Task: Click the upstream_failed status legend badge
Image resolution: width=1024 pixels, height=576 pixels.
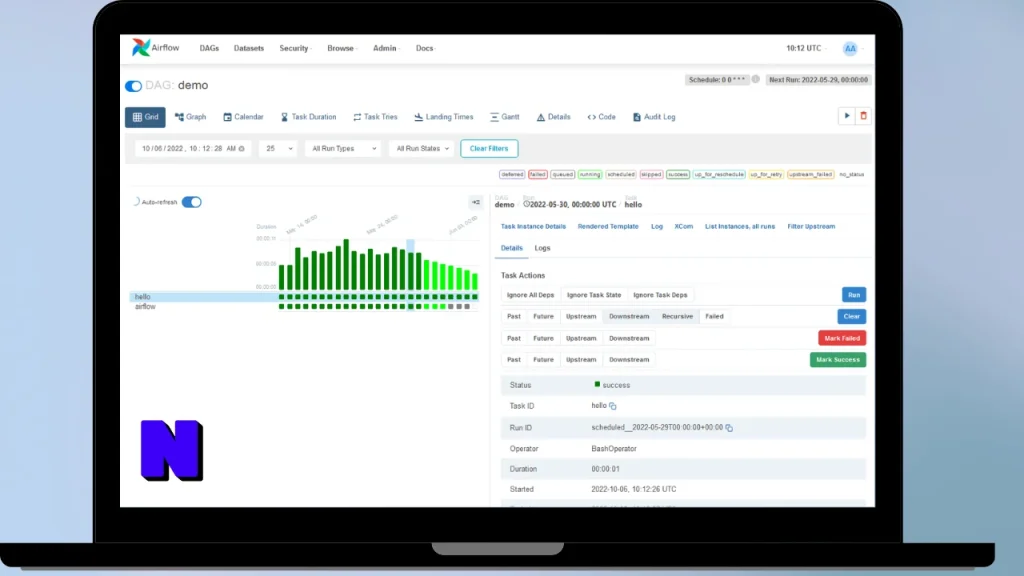Action: point(810,174)
